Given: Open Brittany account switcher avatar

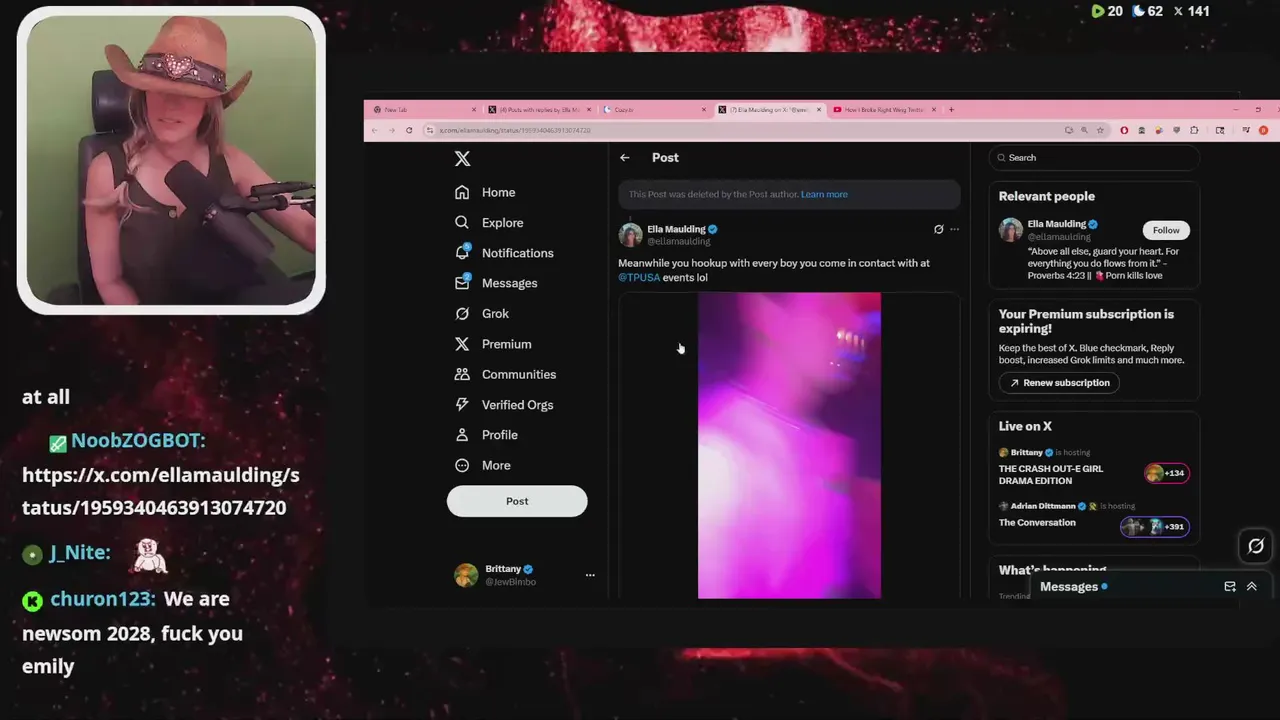Looking at the screenshot, I should [466, 575].
